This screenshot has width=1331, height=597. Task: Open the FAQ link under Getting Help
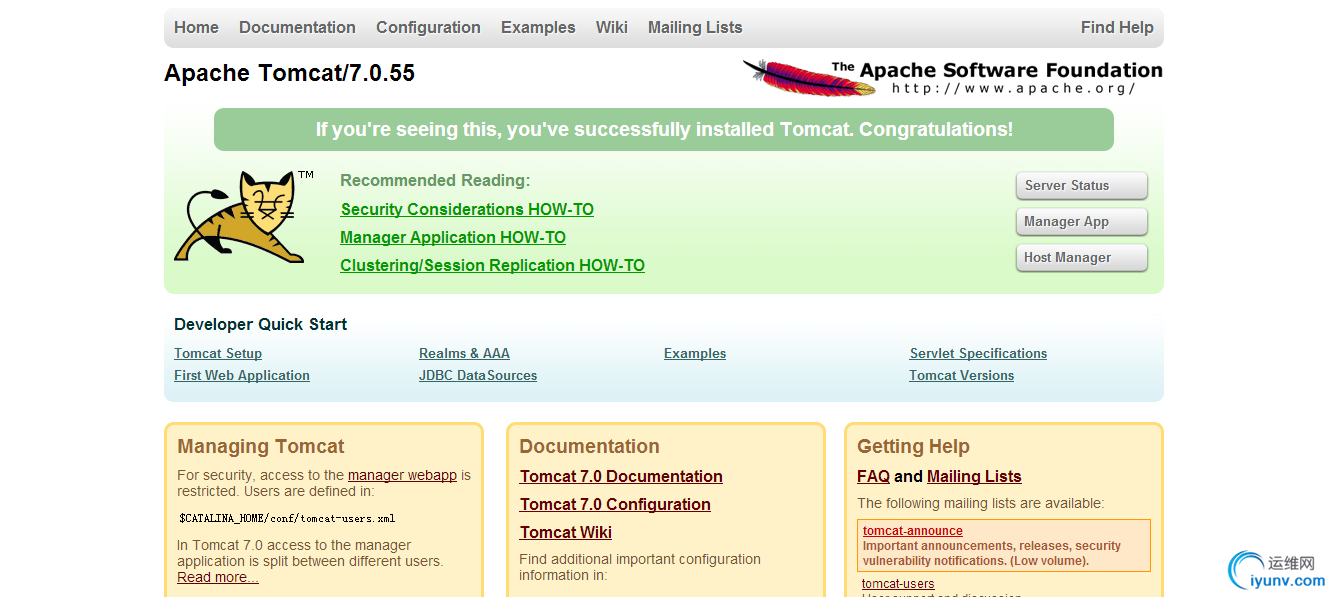click(x=873, y=476)
